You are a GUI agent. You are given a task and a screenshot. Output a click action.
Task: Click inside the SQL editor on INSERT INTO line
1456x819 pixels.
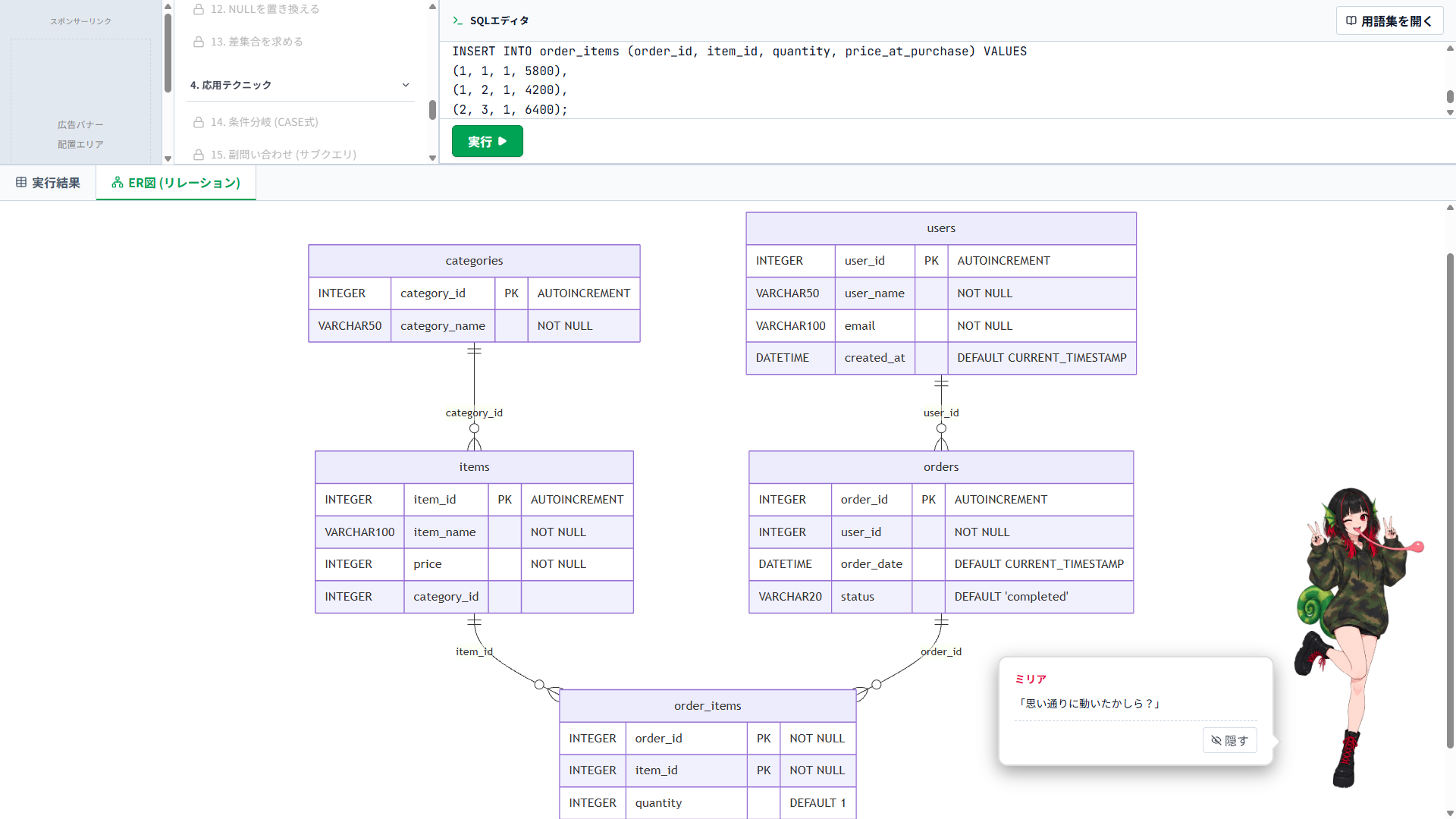739,52
